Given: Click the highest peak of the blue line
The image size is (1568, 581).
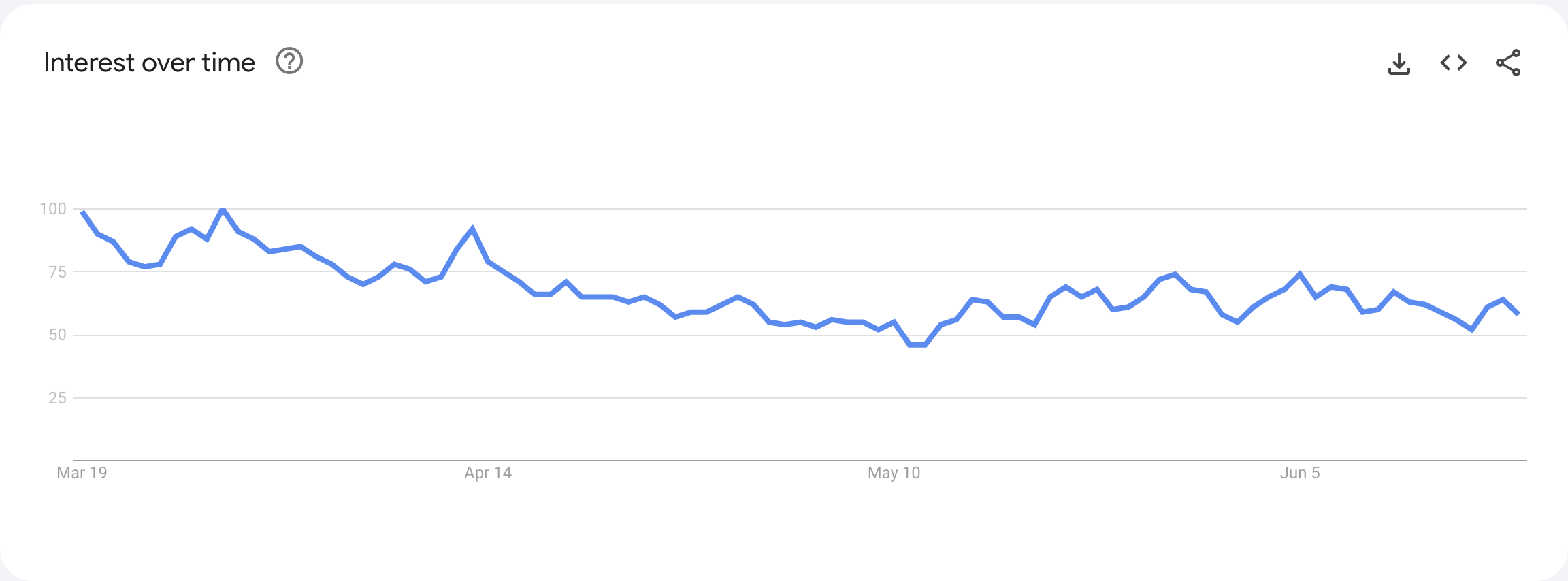Looking at the screenshot, I should click(x=223, y=210).
